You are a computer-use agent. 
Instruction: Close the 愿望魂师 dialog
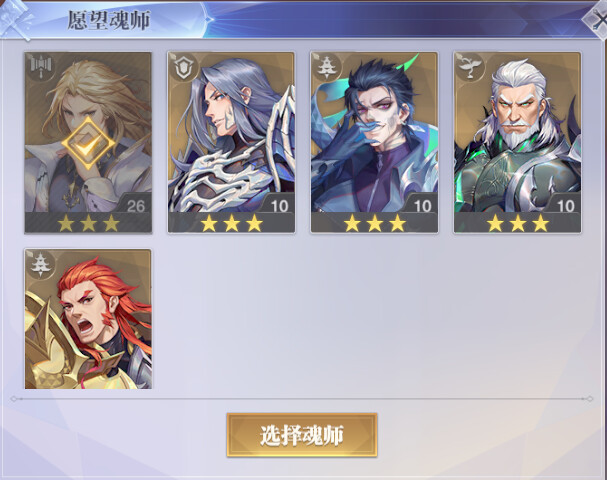pos(597,20)
